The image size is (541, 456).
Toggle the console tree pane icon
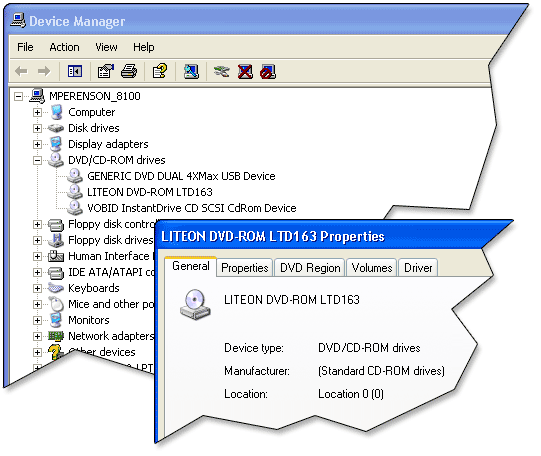pyautogui.click(x=75, y=71)
